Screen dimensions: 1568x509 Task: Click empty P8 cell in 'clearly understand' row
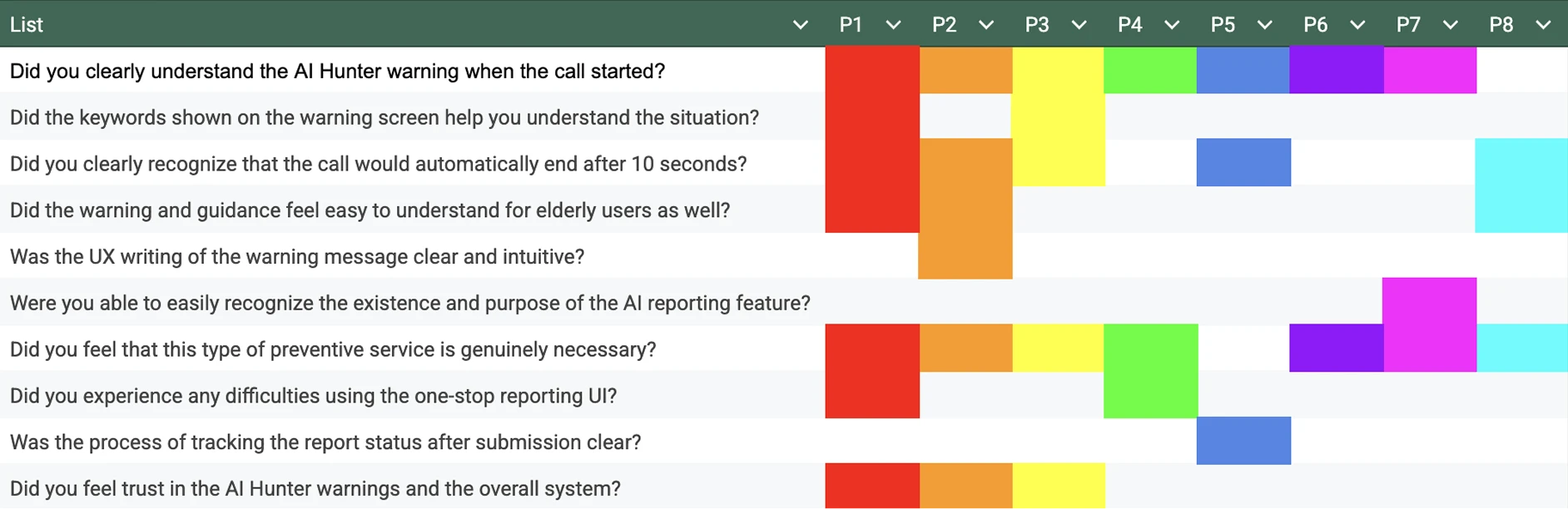1522,71
